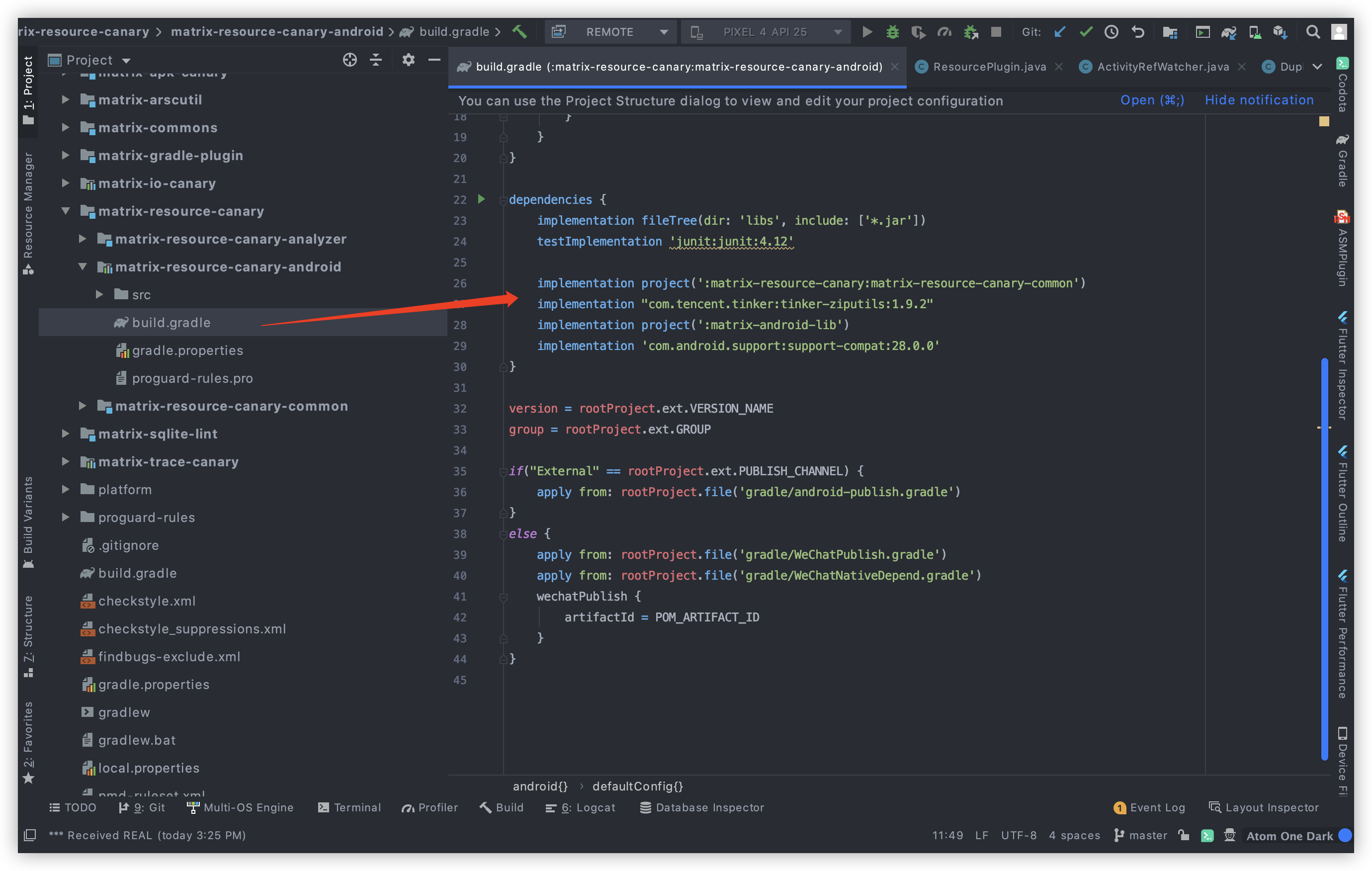
Task: Open the SDK Manager cube icon
Action: [1280, 32]
